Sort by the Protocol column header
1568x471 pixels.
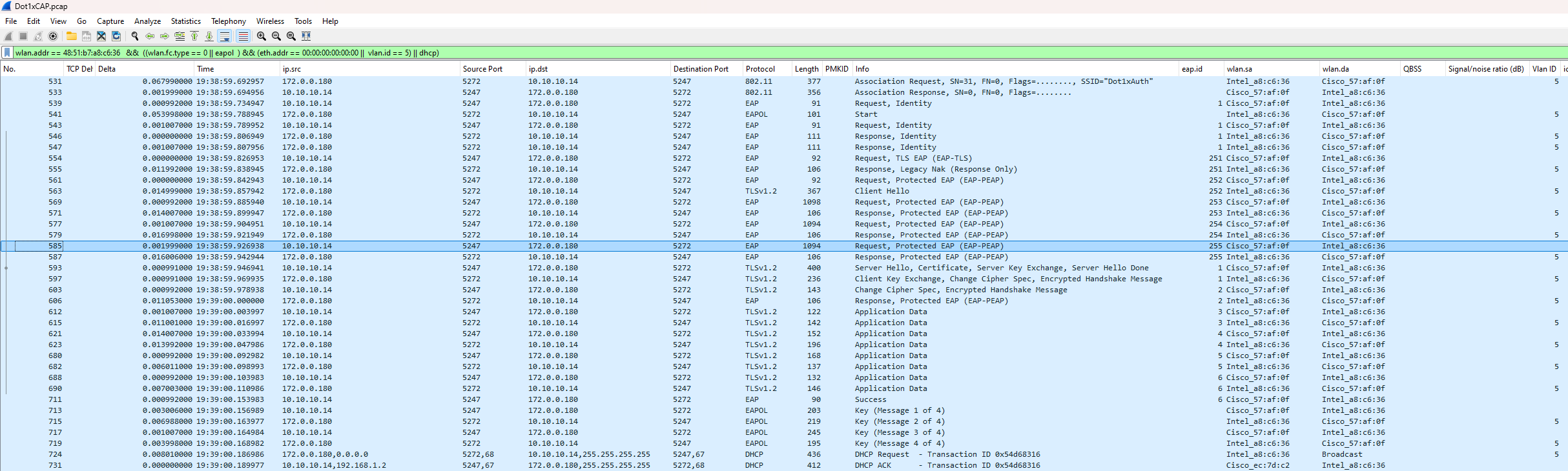point(760,69)
